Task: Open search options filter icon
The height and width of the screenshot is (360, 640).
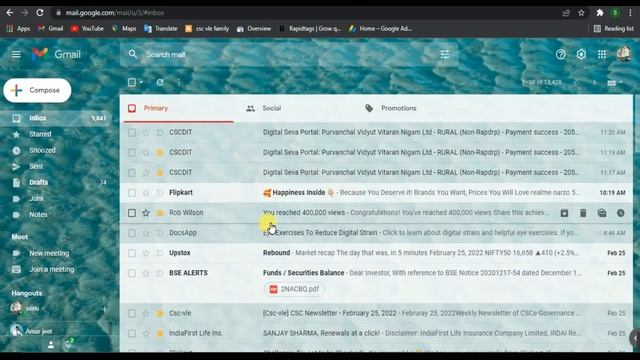Action: click(444, 54)
